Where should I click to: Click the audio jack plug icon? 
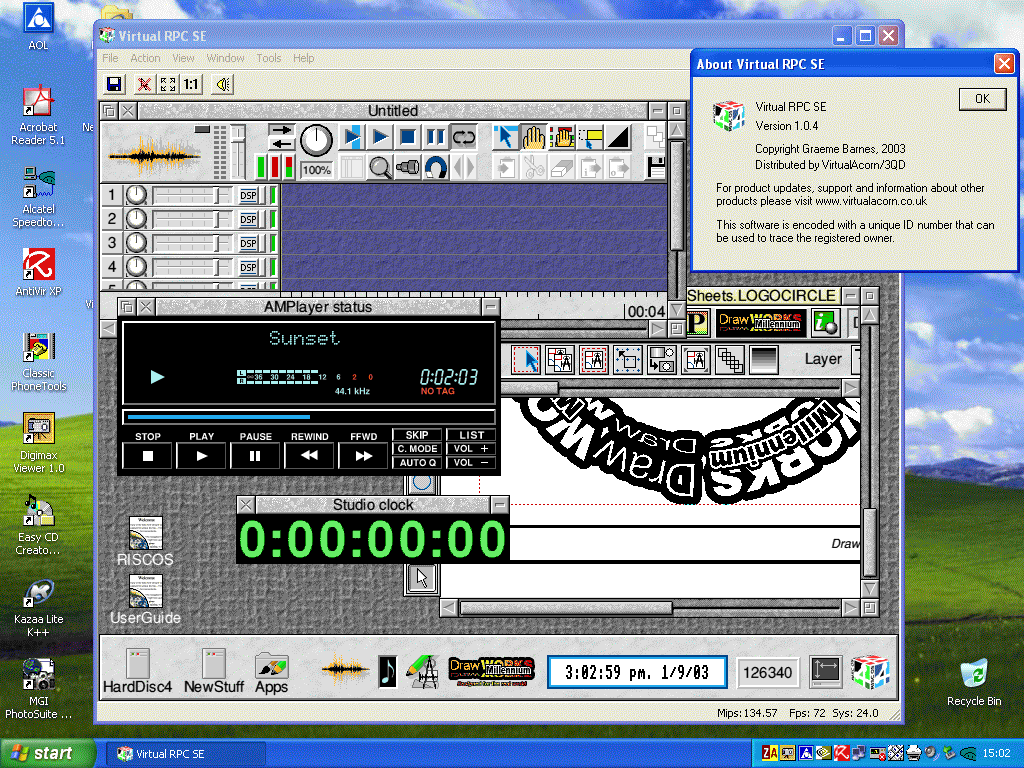[408, 168]
